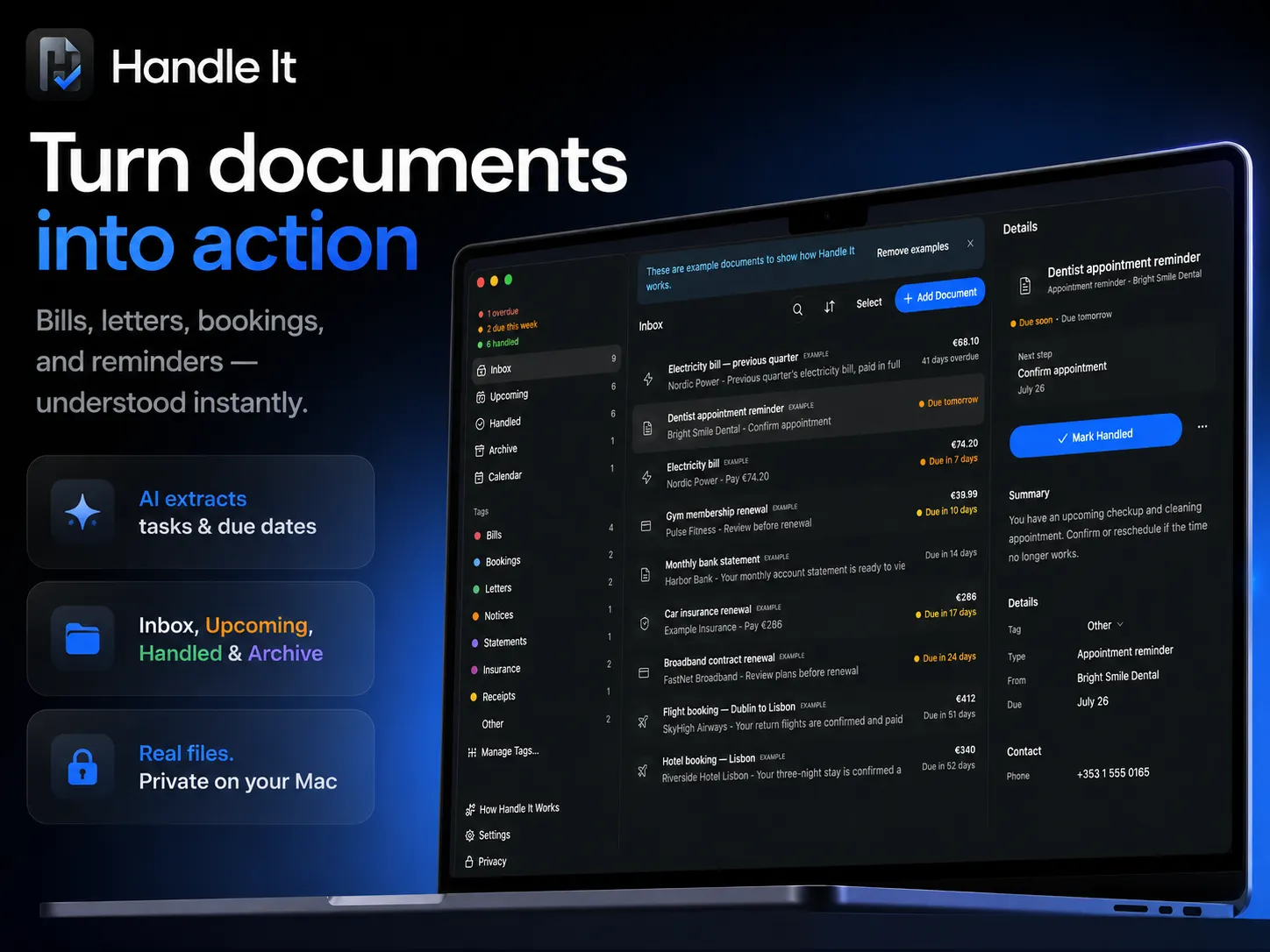Filter by the Other tag in sidebar
Viewport: 1270px width, 952px height.
pyautogui.click(x=539, y=721)
